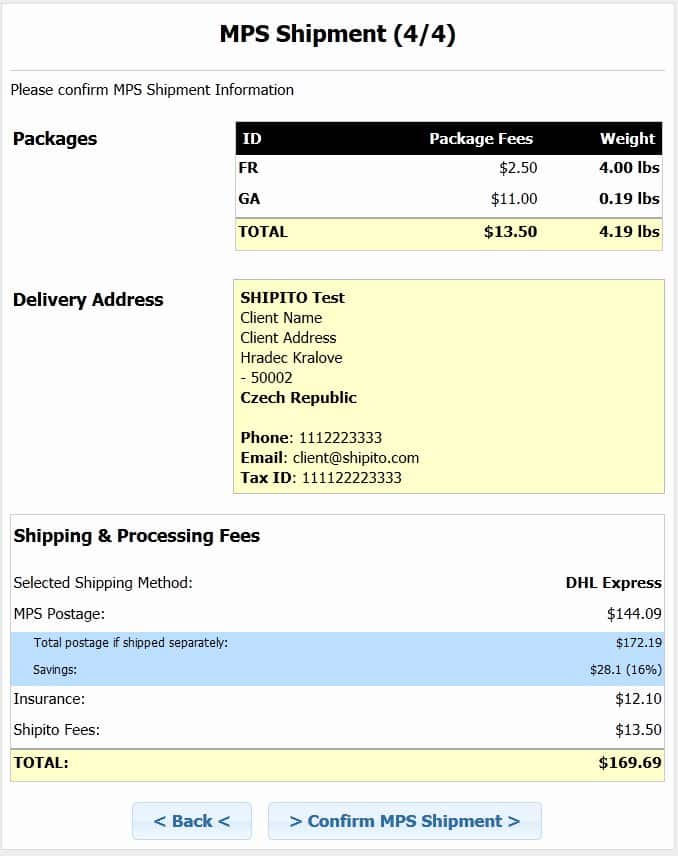Click the phone number 1112223333
Screen dimensions: 678x856
point(340,437)
